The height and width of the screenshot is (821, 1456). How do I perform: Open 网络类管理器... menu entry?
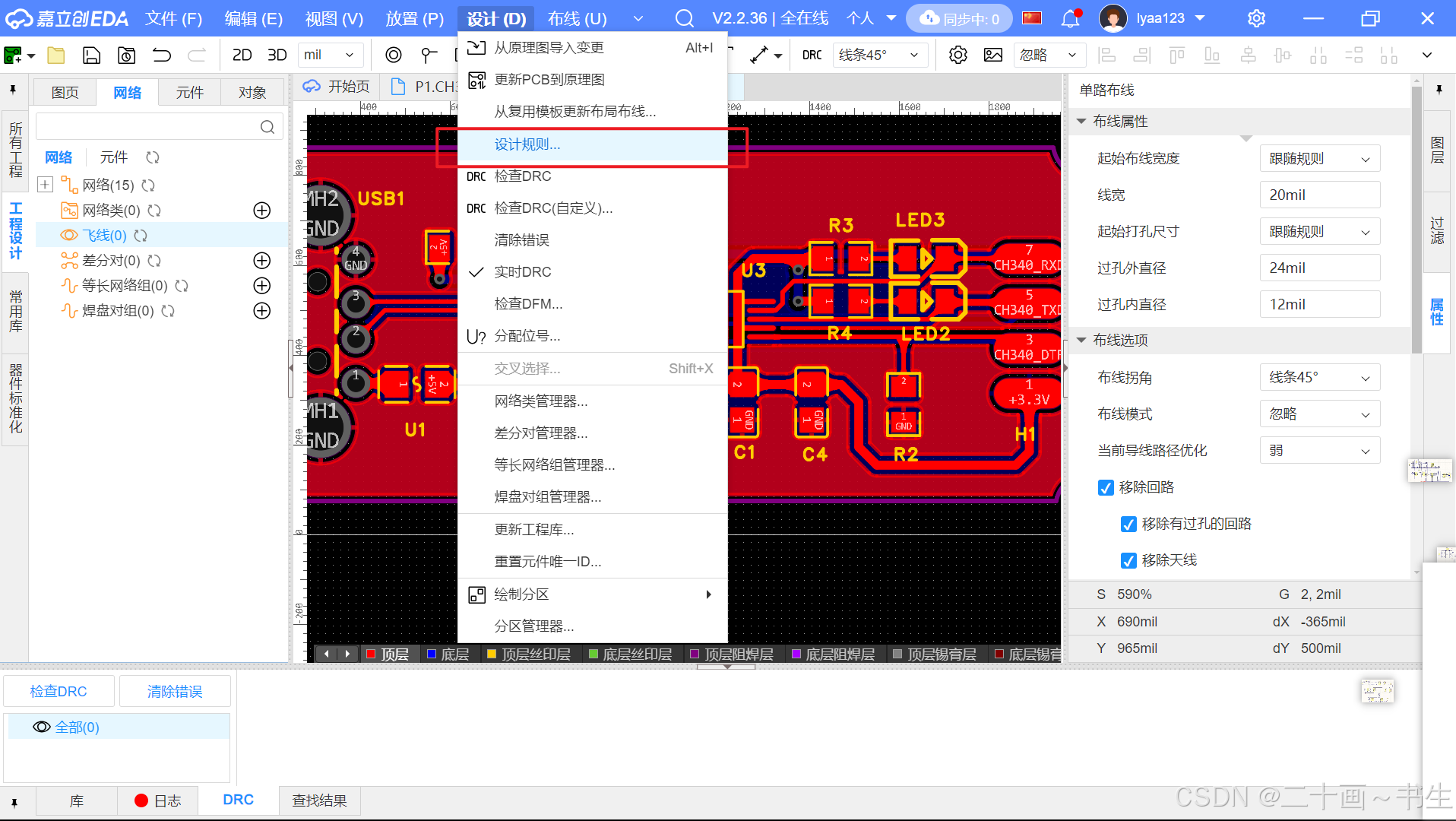coord(593,401)
